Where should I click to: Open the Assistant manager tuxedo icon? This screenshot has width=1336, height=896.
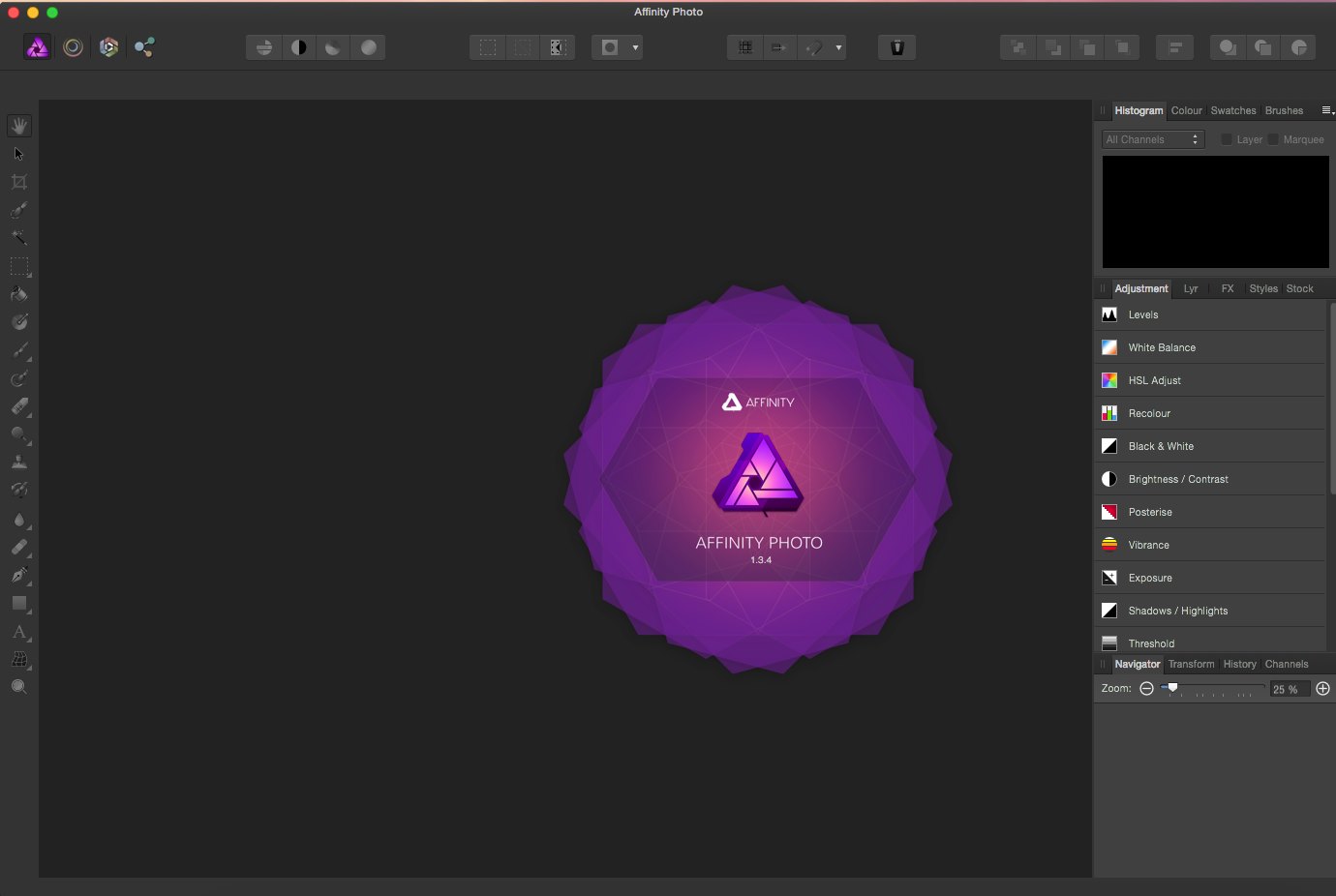(x=897, y=47)
